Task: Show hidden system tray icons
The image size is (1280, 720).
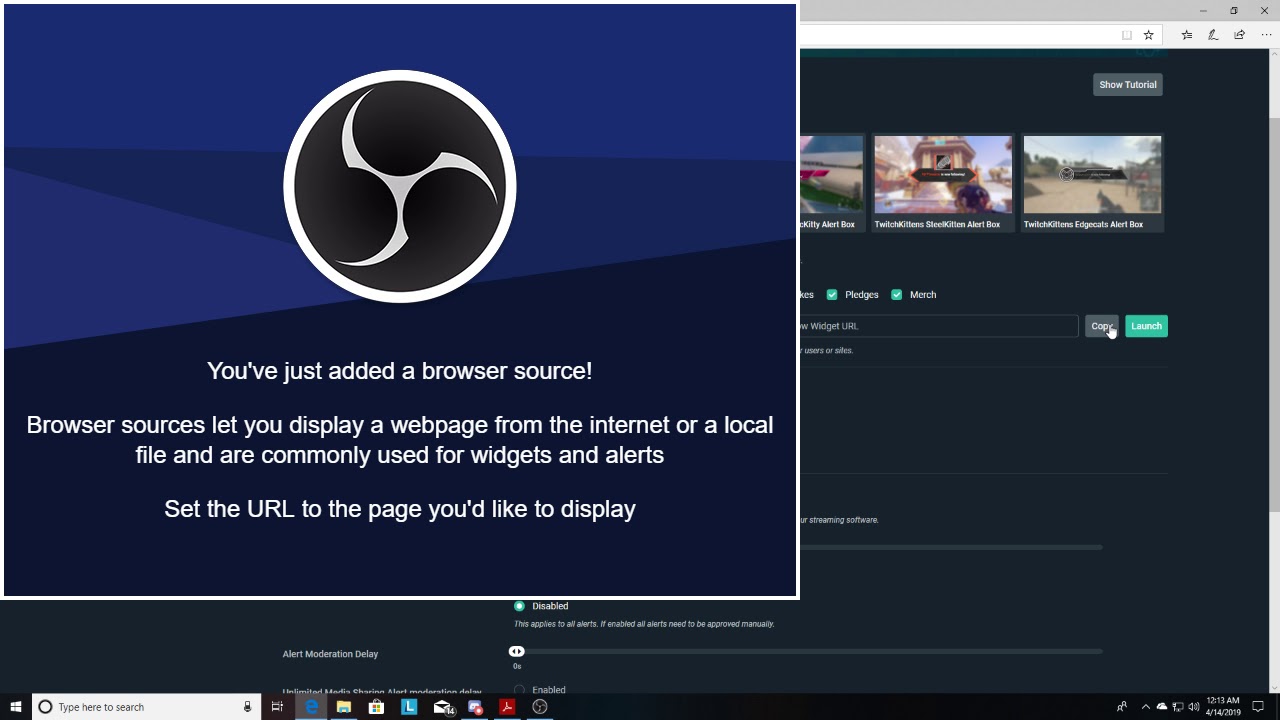Action: (x=1146, y=707)
